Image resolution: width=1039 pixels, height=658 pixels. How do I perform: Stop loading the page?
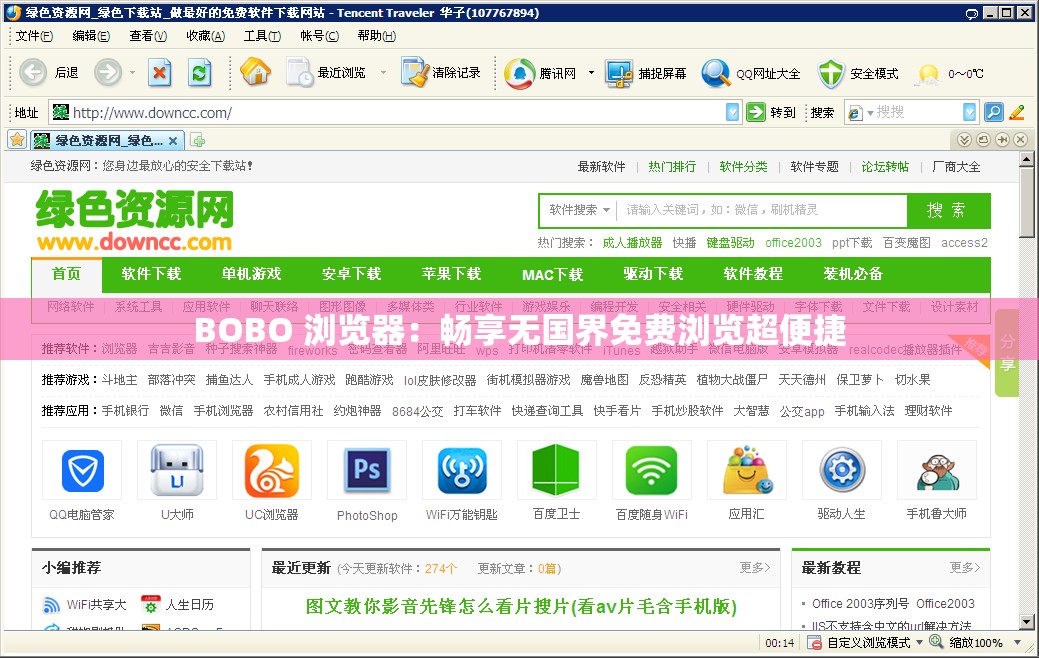point(160,72)
